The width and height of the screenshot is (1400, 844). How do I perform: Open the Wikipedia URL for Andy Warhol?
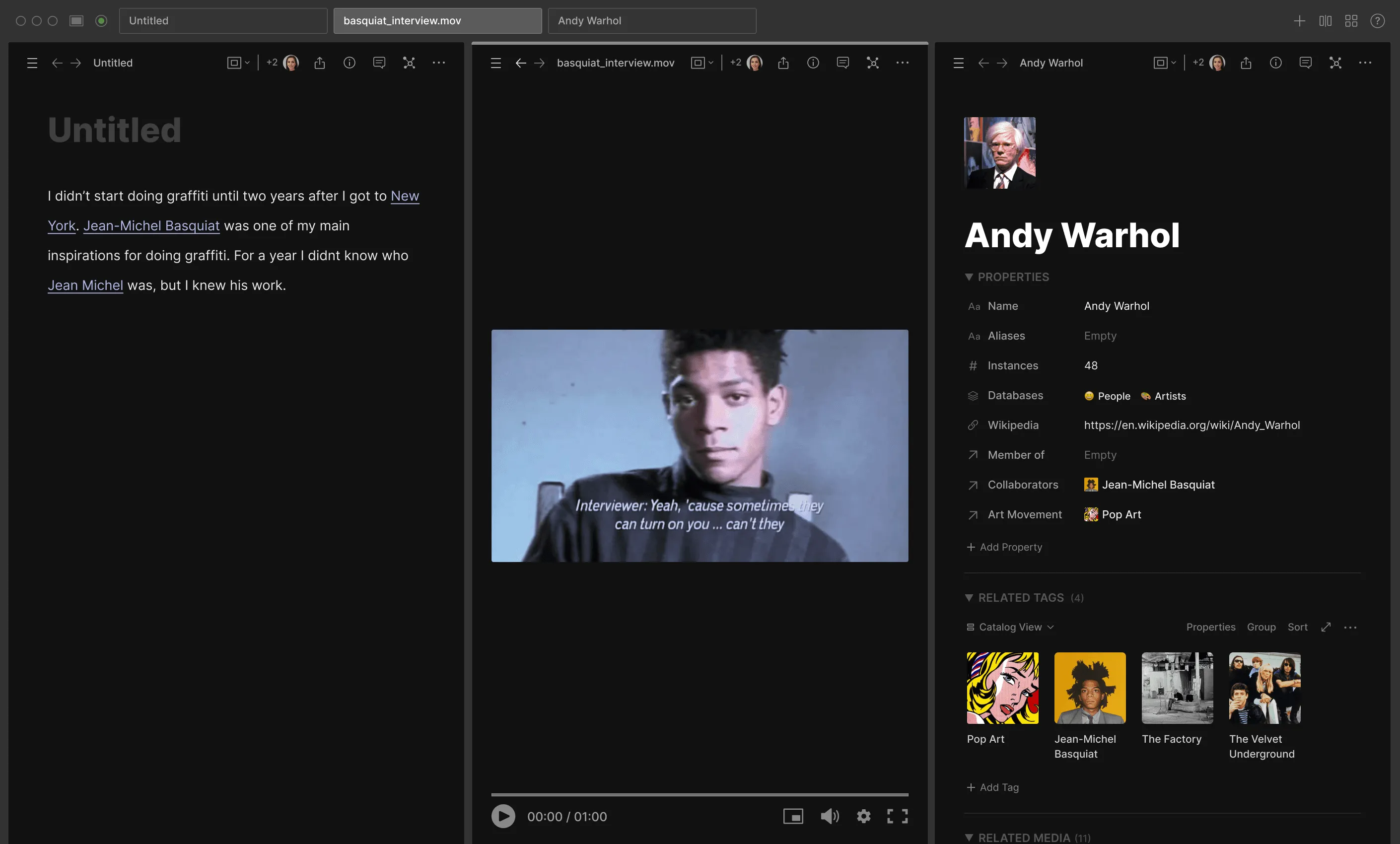[x=1191, y=425]
